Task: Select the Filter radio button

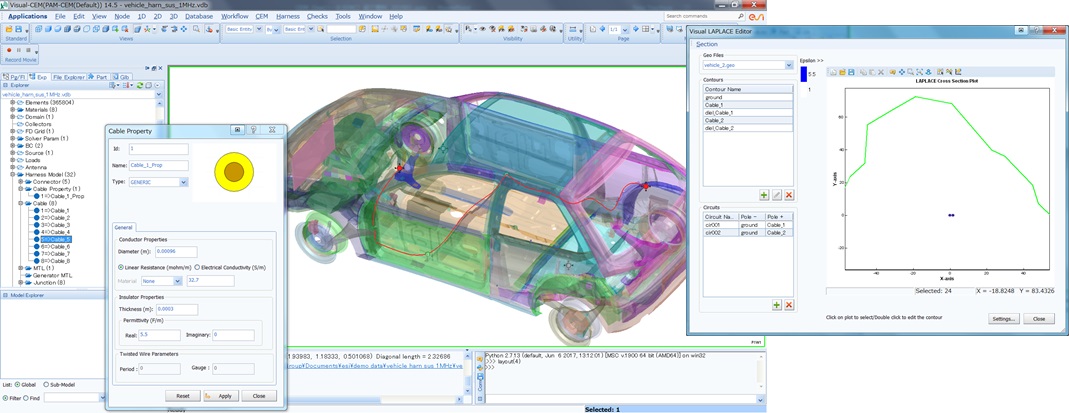Action: click(5, 397)
